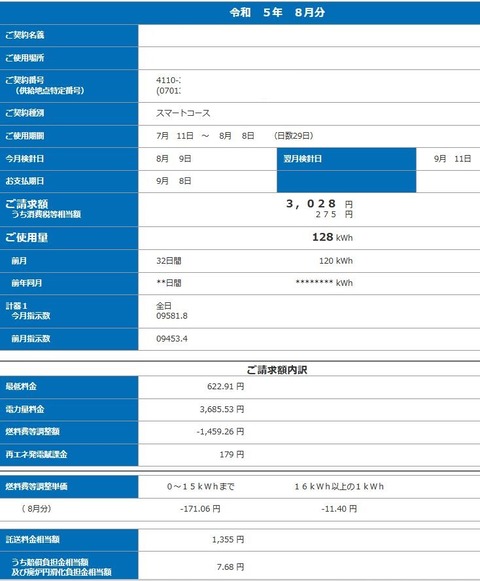Select the contract number starting '4110-'
The height and width of the screenshot is (581, 480).
(x=168, y=80)
